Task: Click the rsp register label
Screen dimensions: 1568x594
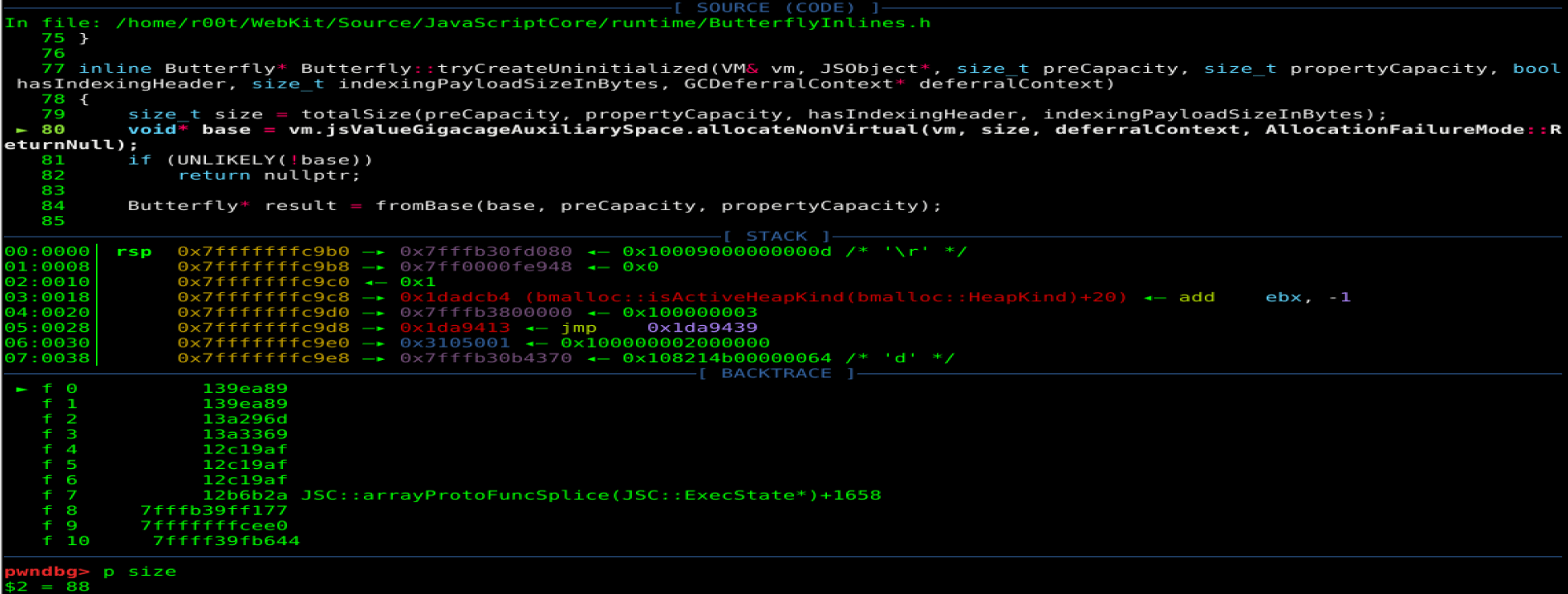Action: (134, 251)
